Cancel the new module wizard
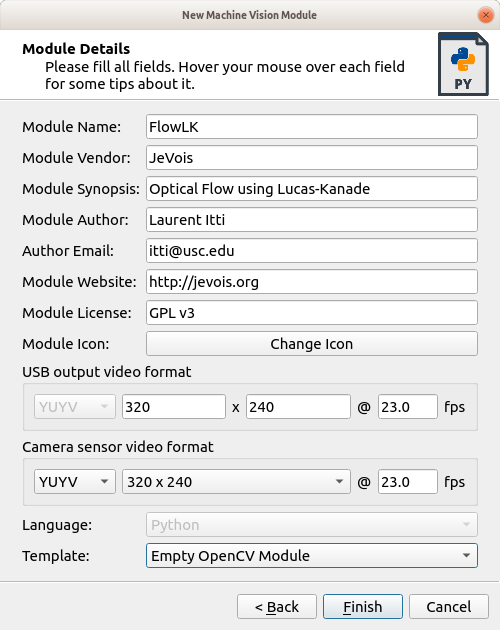The image size is (500, 630). coord(449,607)
